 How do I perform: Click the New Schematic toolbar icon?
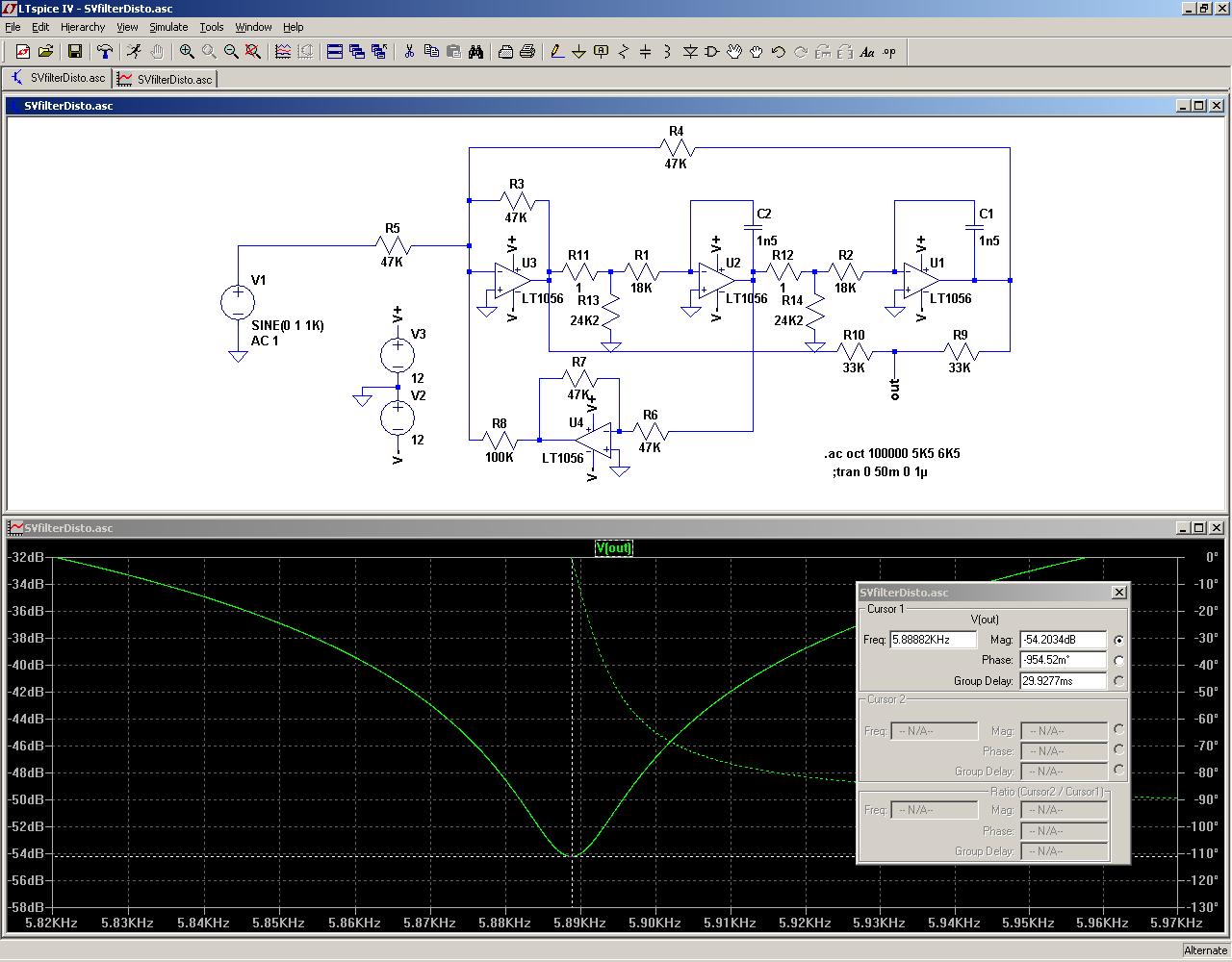click(x=23, y=52)
